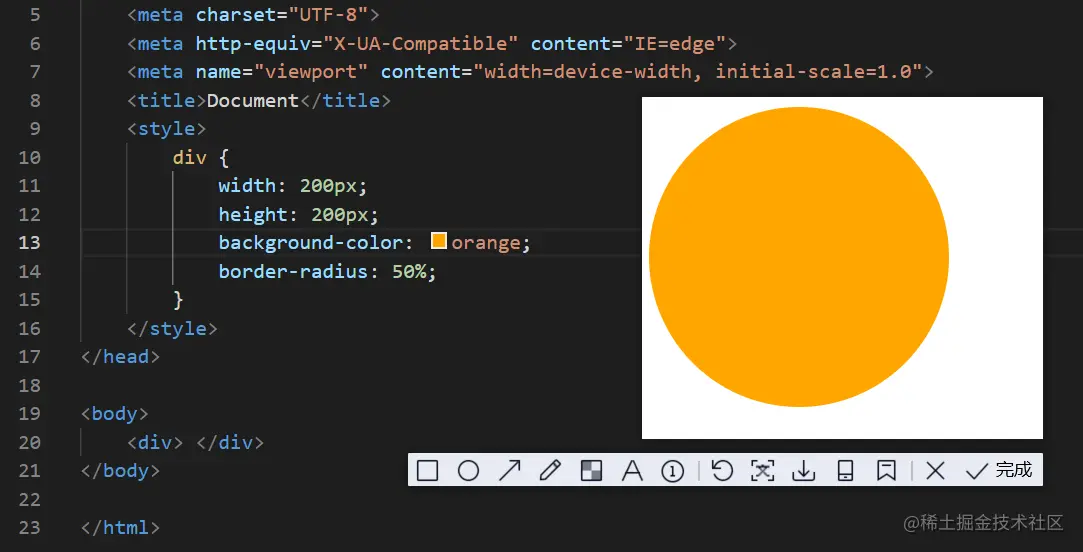This screenshot has height=552, width=1083.
Task: Click the 'orange' color value text
Action: [486, 242]
